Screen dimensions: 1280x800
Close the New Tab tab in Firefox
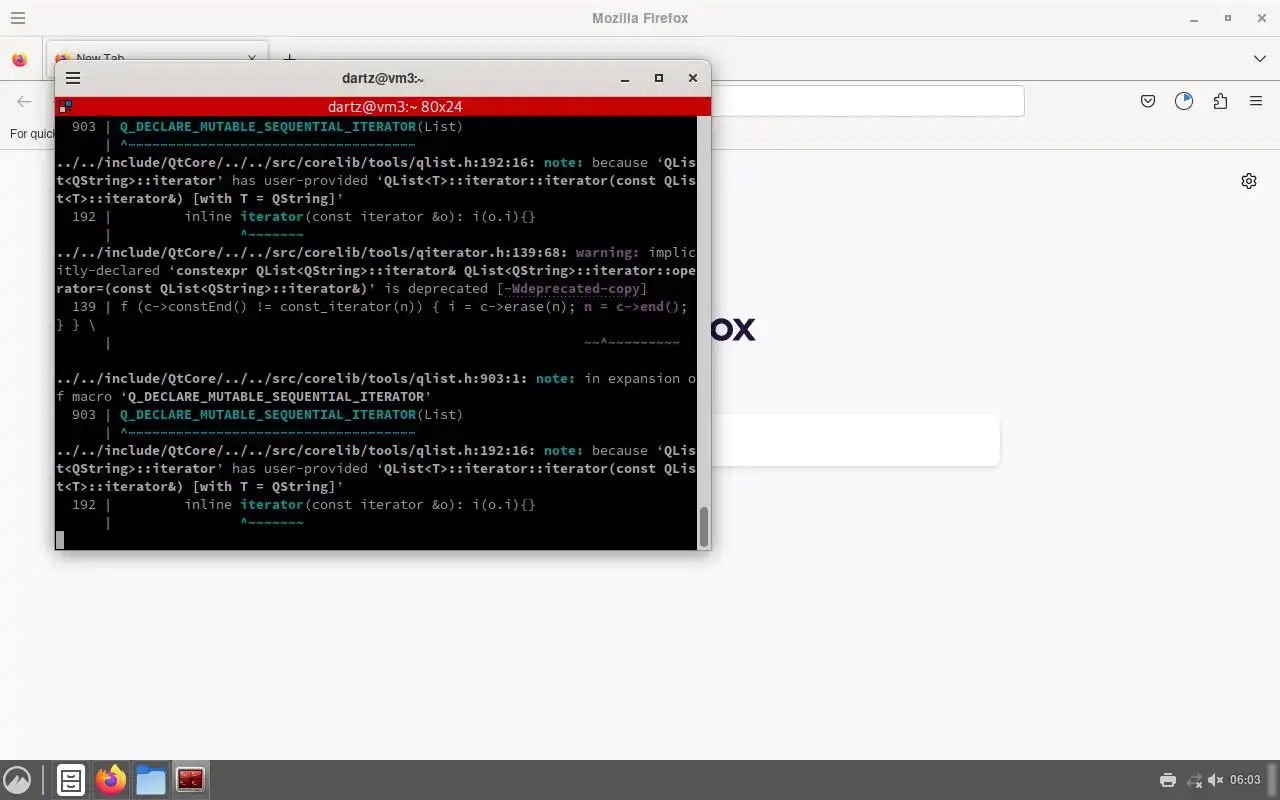[x=252, y=59]
